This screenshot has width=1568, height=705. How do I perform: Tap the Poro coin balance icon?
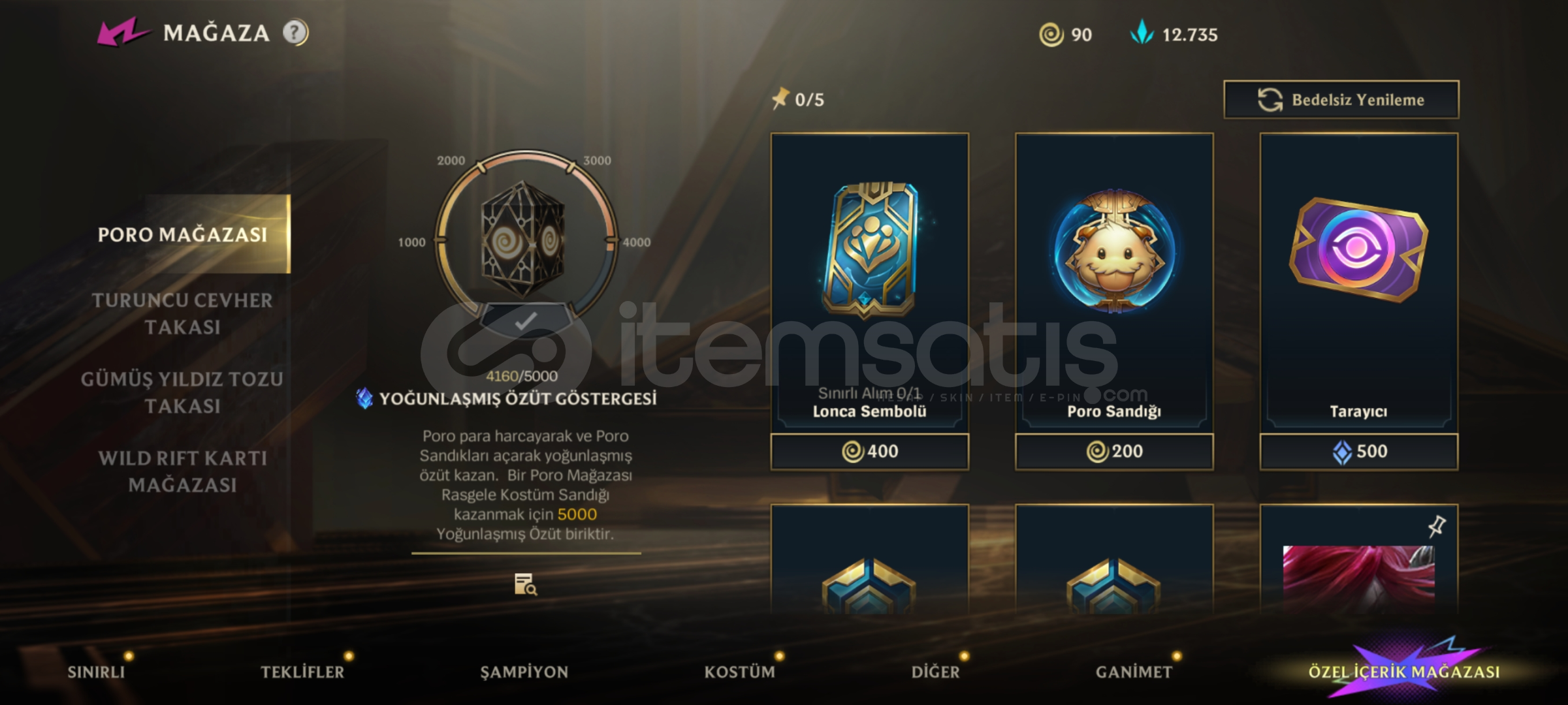click(1051, 34)
